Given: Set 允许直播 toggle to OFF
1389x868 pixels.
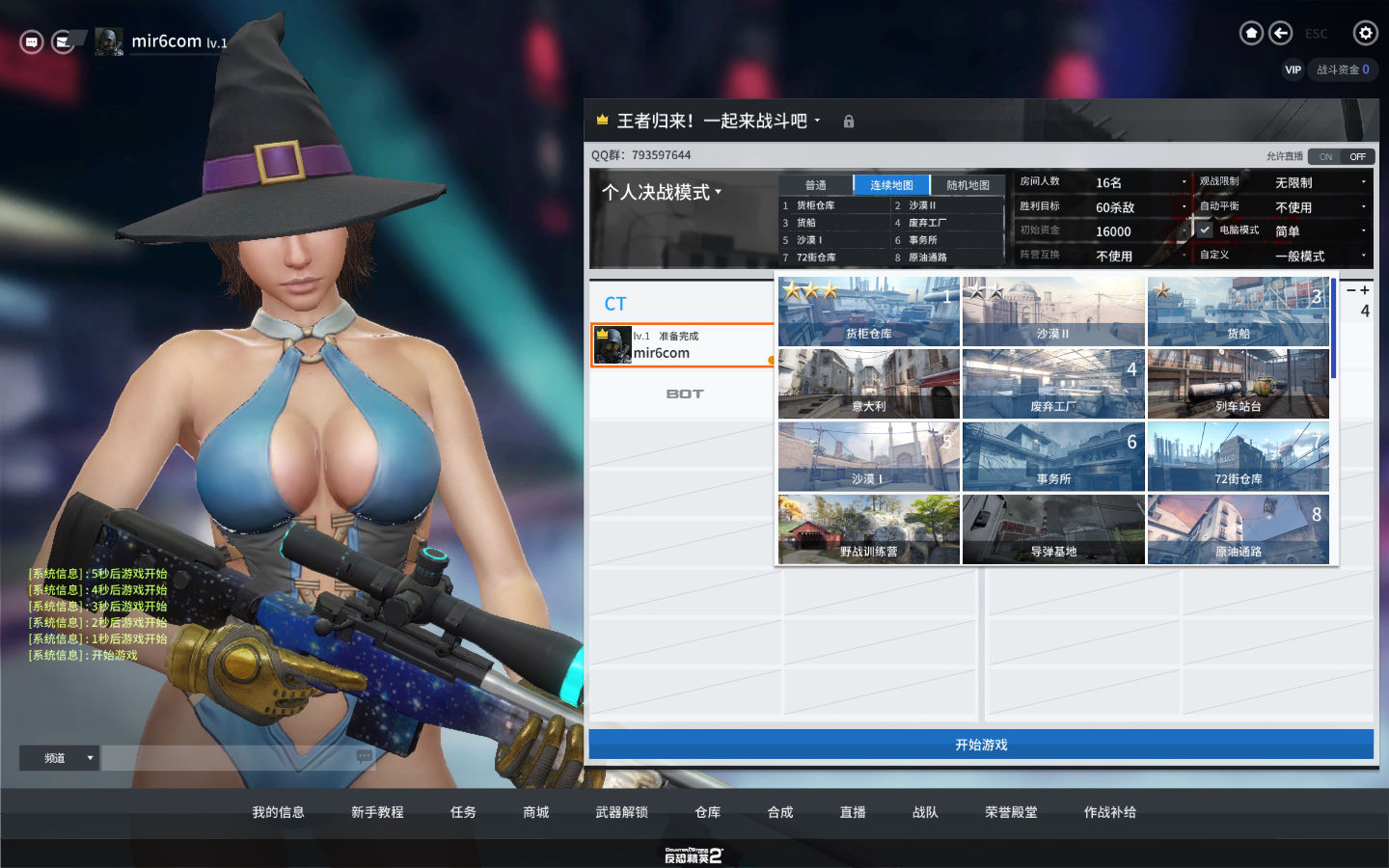Looking at the screenshot, I should (1357, 156).
